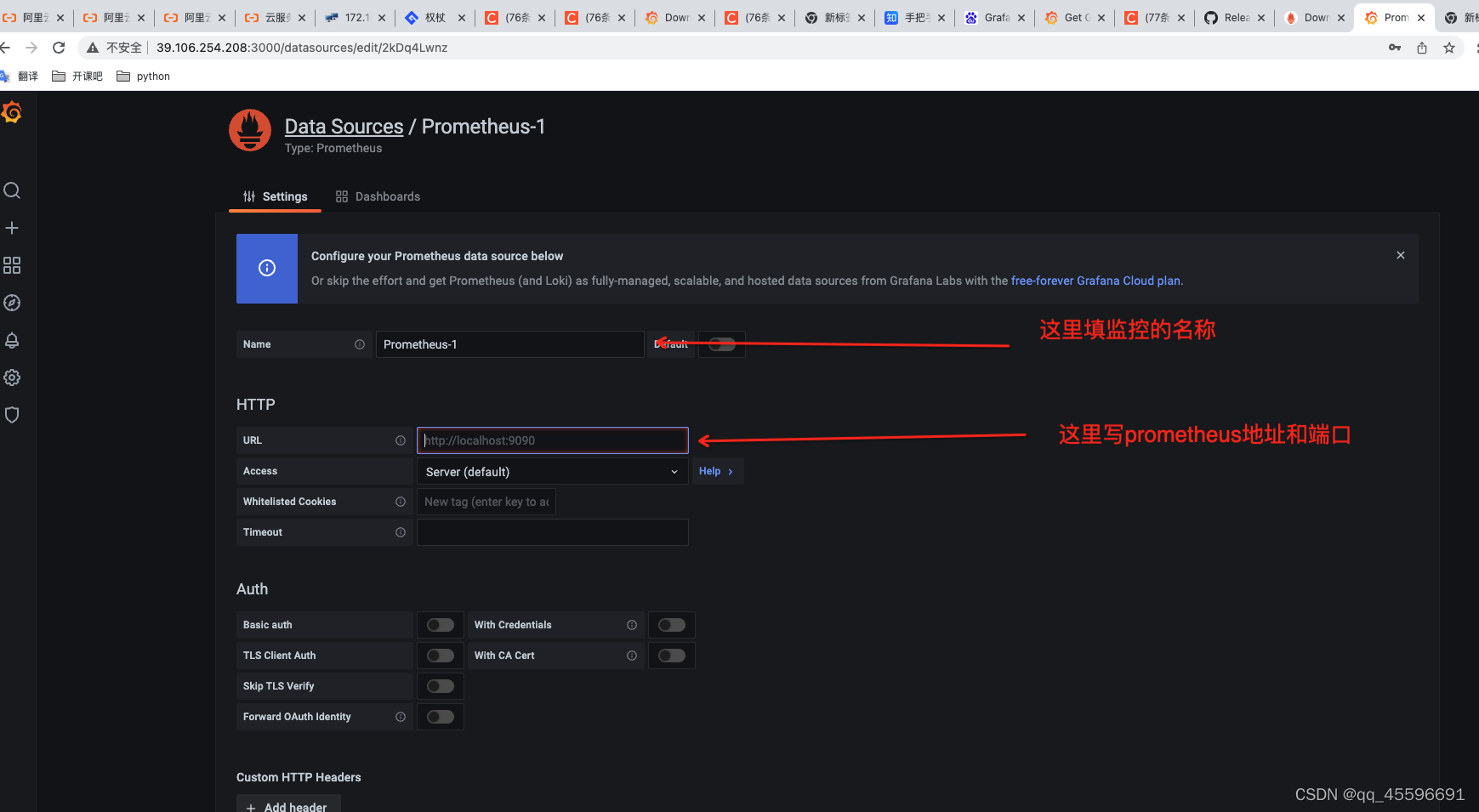The height and width of the screenshot is (812, 1479).
Task: Reload the page with browser refresh
Action: pos(59,48)
